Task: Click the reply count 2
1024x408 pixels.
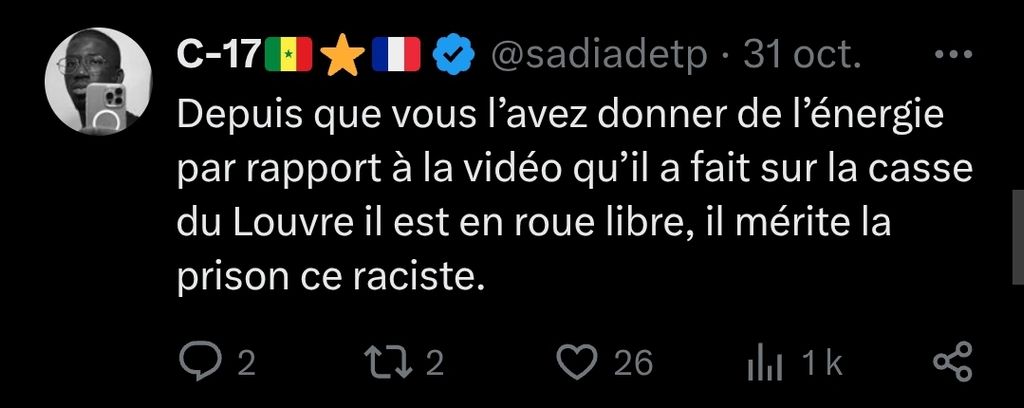Action: (246, 364)
